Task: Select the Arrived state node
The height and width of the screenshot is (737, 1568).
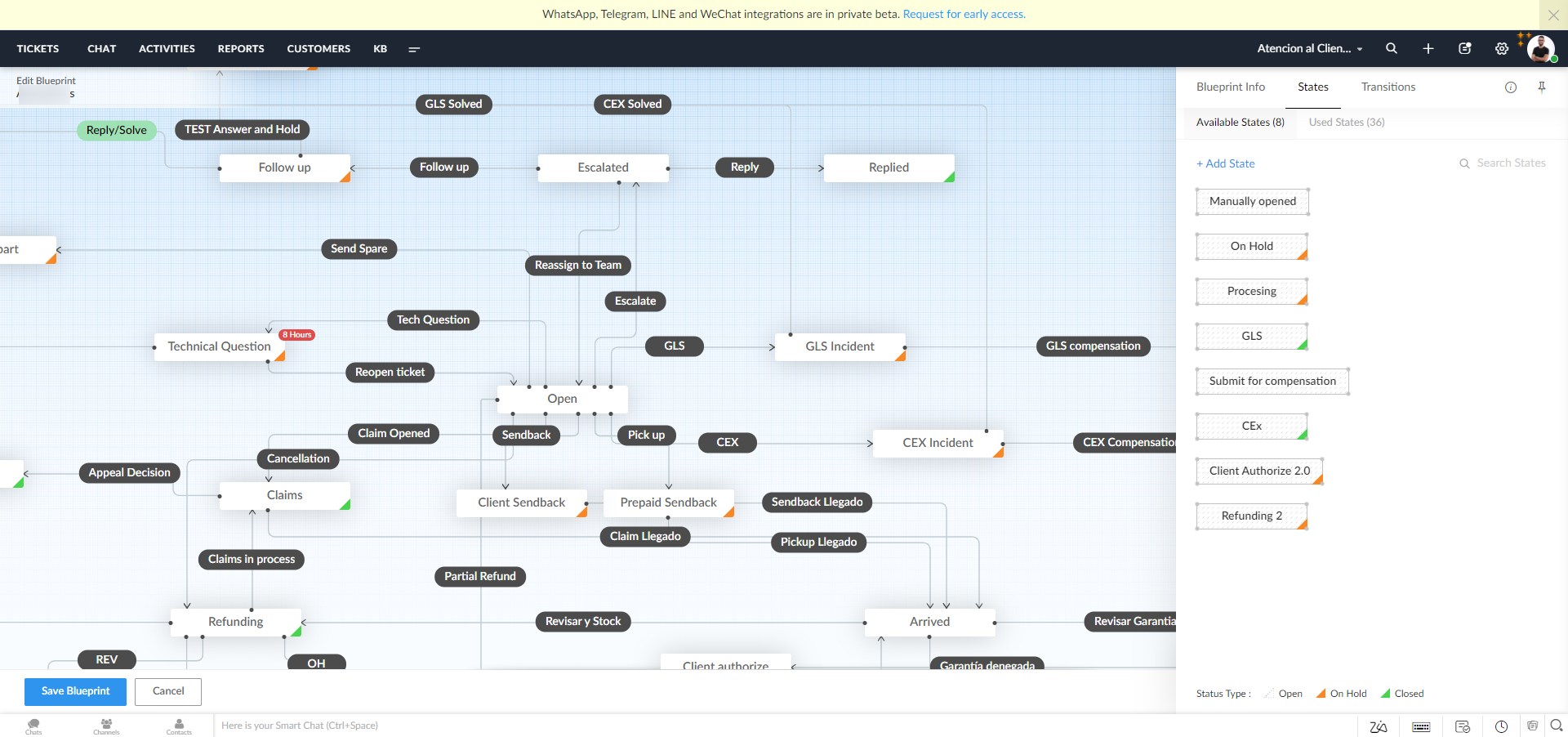Action: point(929,622)
